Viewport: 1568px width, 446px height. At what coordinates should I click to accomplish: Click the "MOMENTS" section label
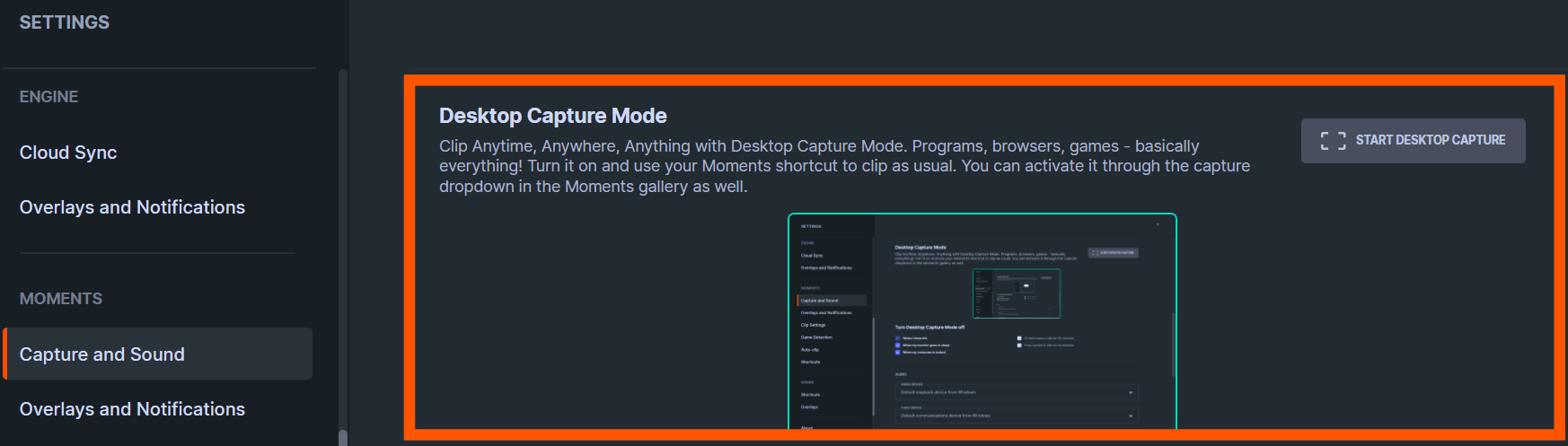point(61,299)
